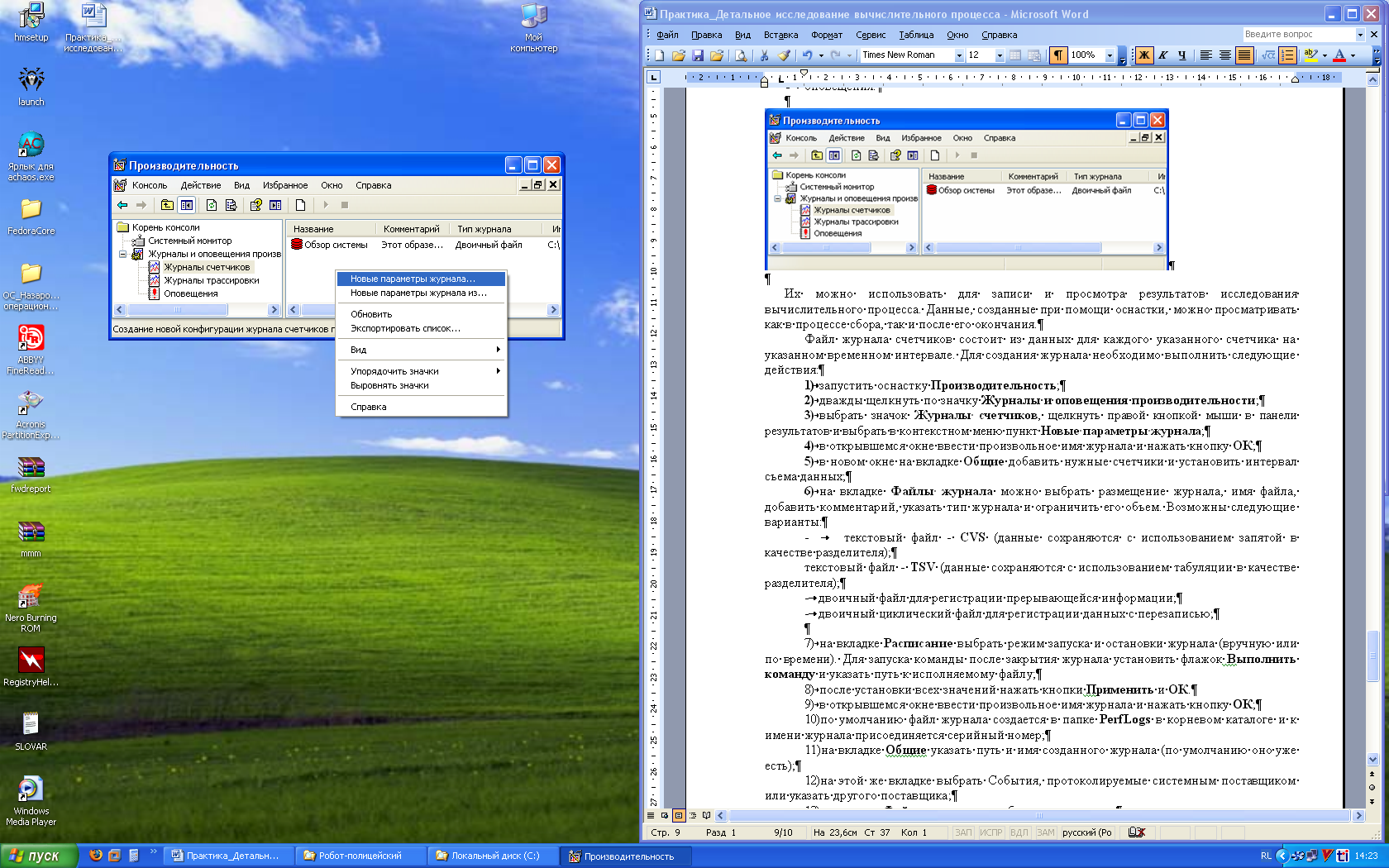
Task: Open the Acronis PartitionExpert desktop shortcut
Action: [31, 413]
